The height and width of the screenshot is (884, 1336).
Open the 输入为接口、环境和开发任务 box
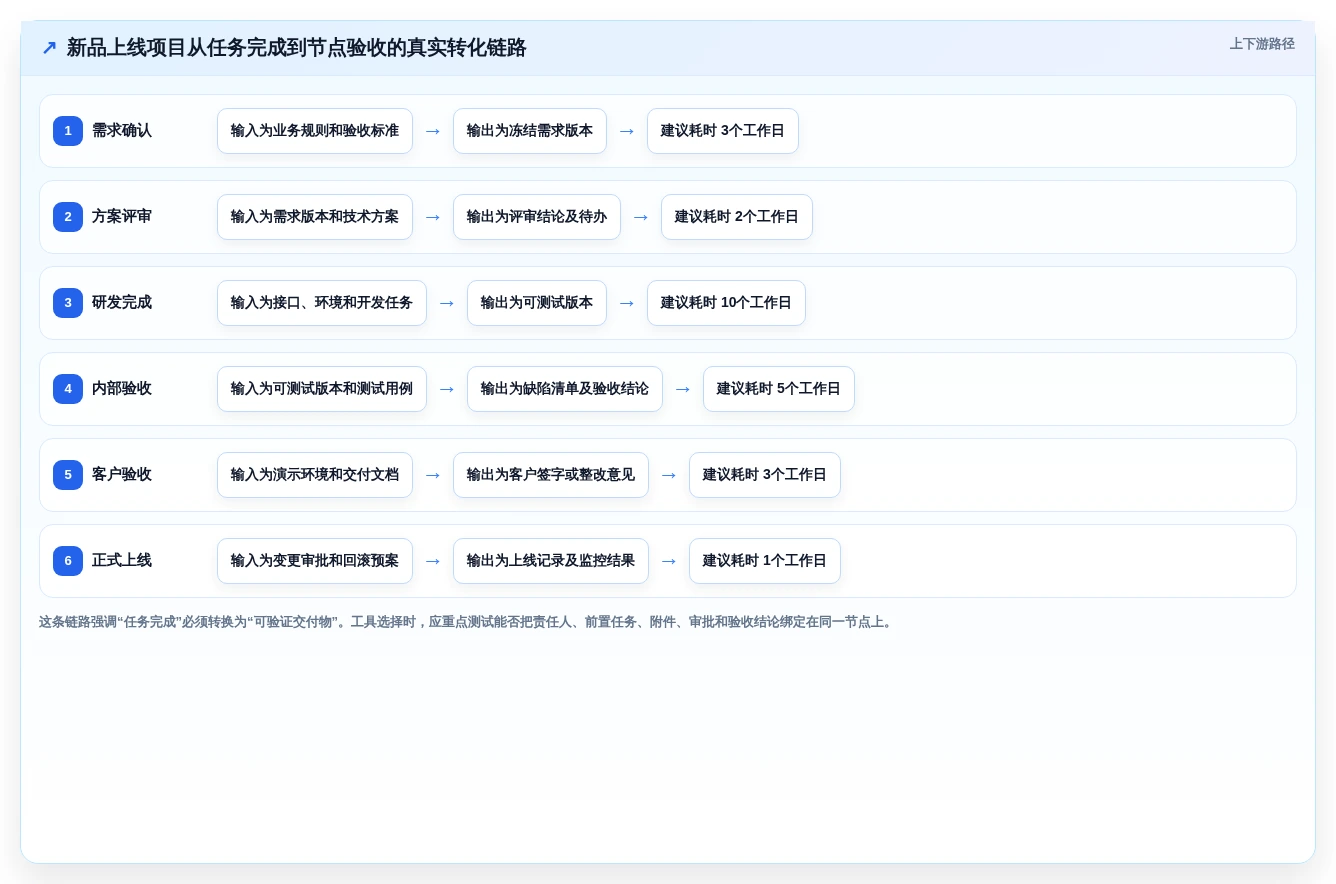point(322,303)
